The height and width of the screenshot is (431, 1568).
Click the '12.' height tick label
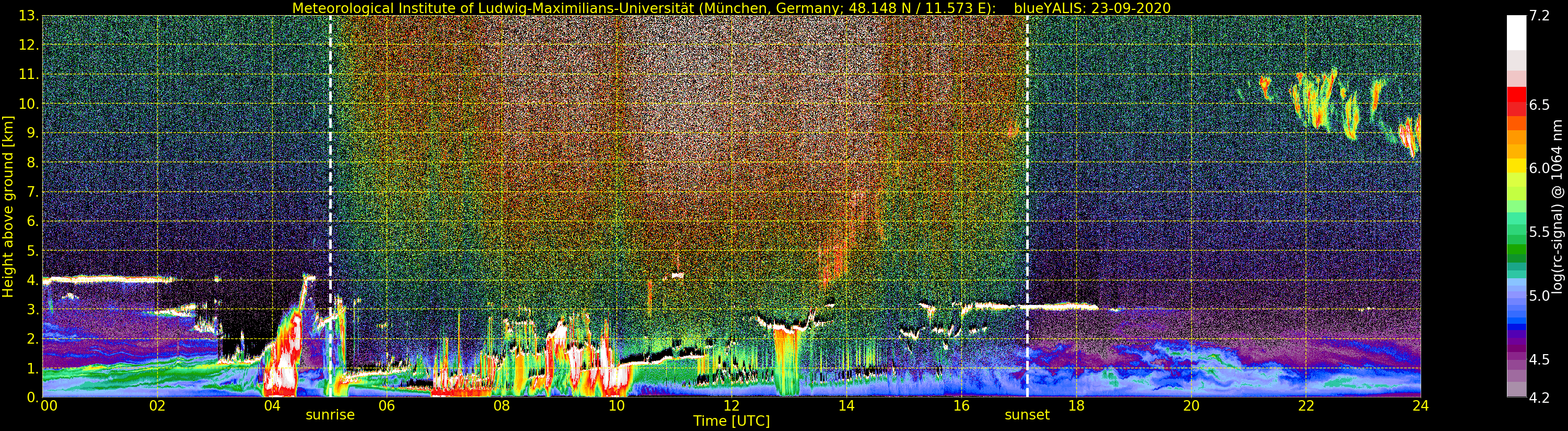coord(28,45)
